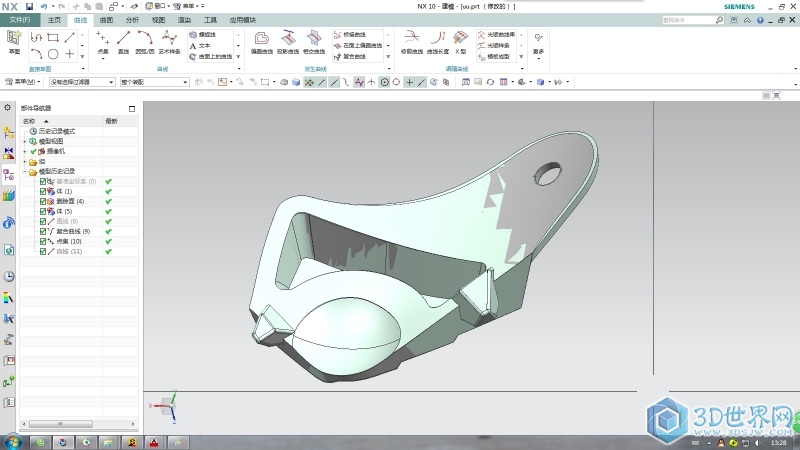Collapse the 模型历史记录 tree node
This screenshot has width=800, height=450.
[x=24, y=172]
